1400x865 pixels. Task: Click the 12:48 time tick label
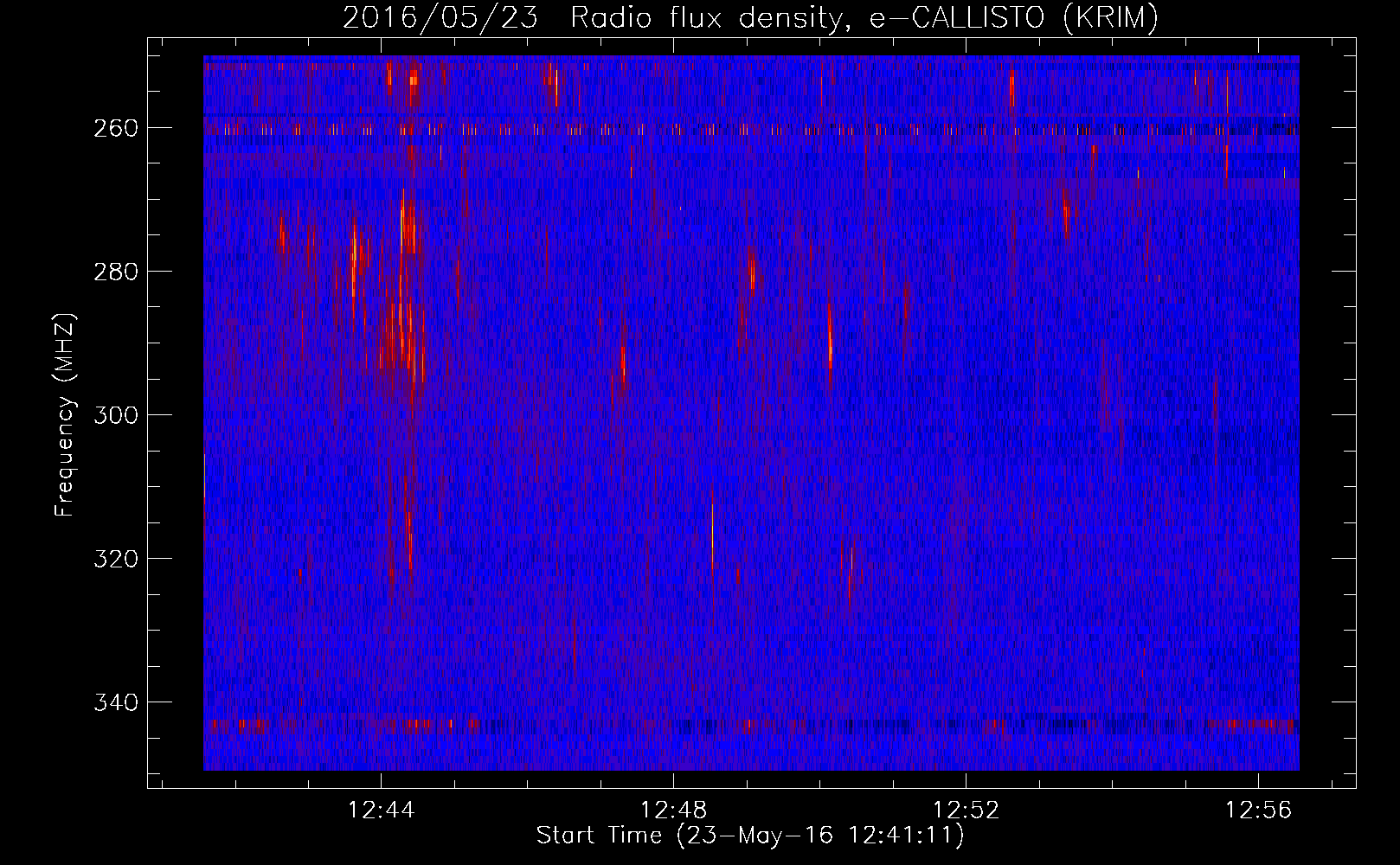coord(673,811)
